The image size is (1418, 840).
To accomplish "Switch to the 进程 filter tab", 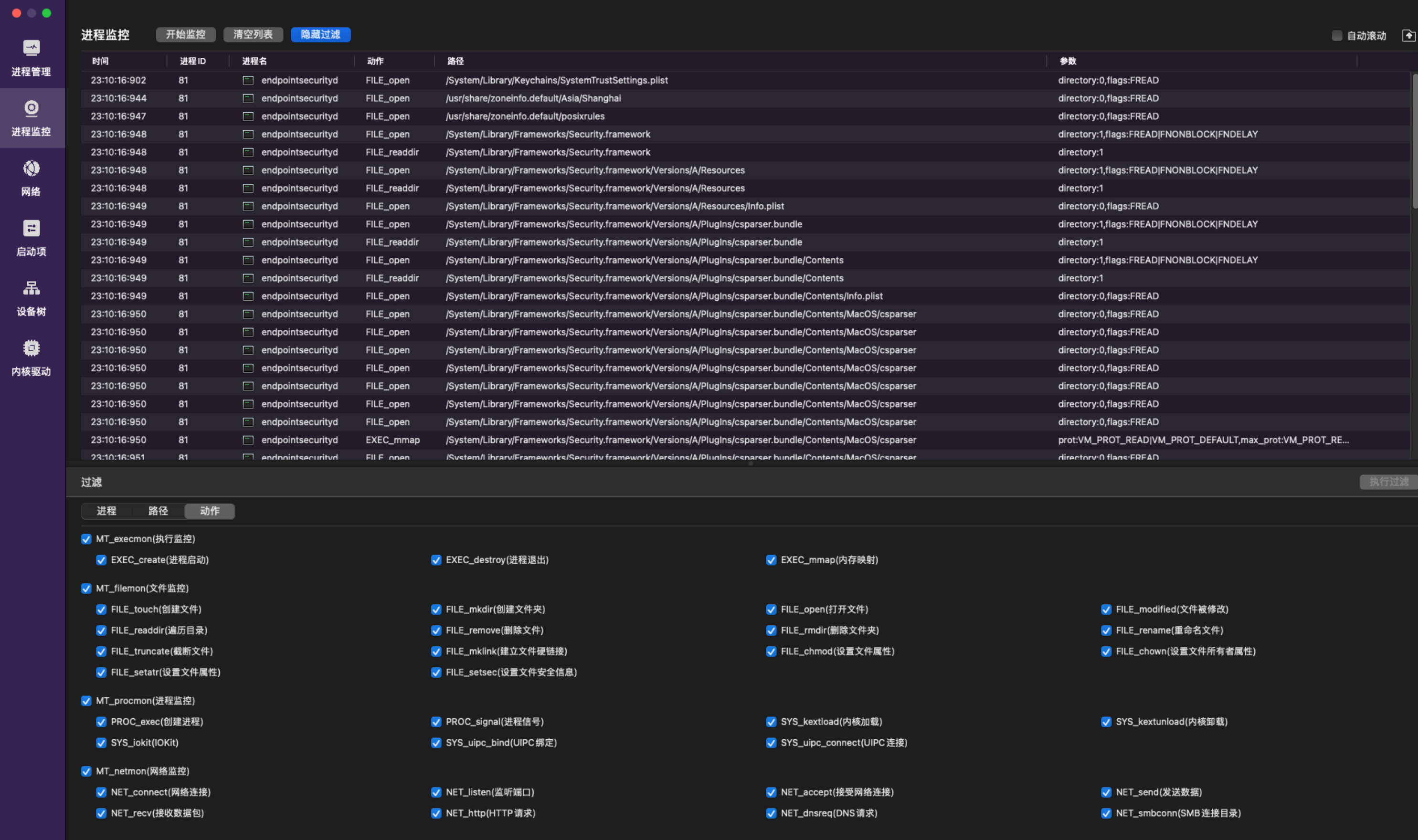I will click(106, 511).
